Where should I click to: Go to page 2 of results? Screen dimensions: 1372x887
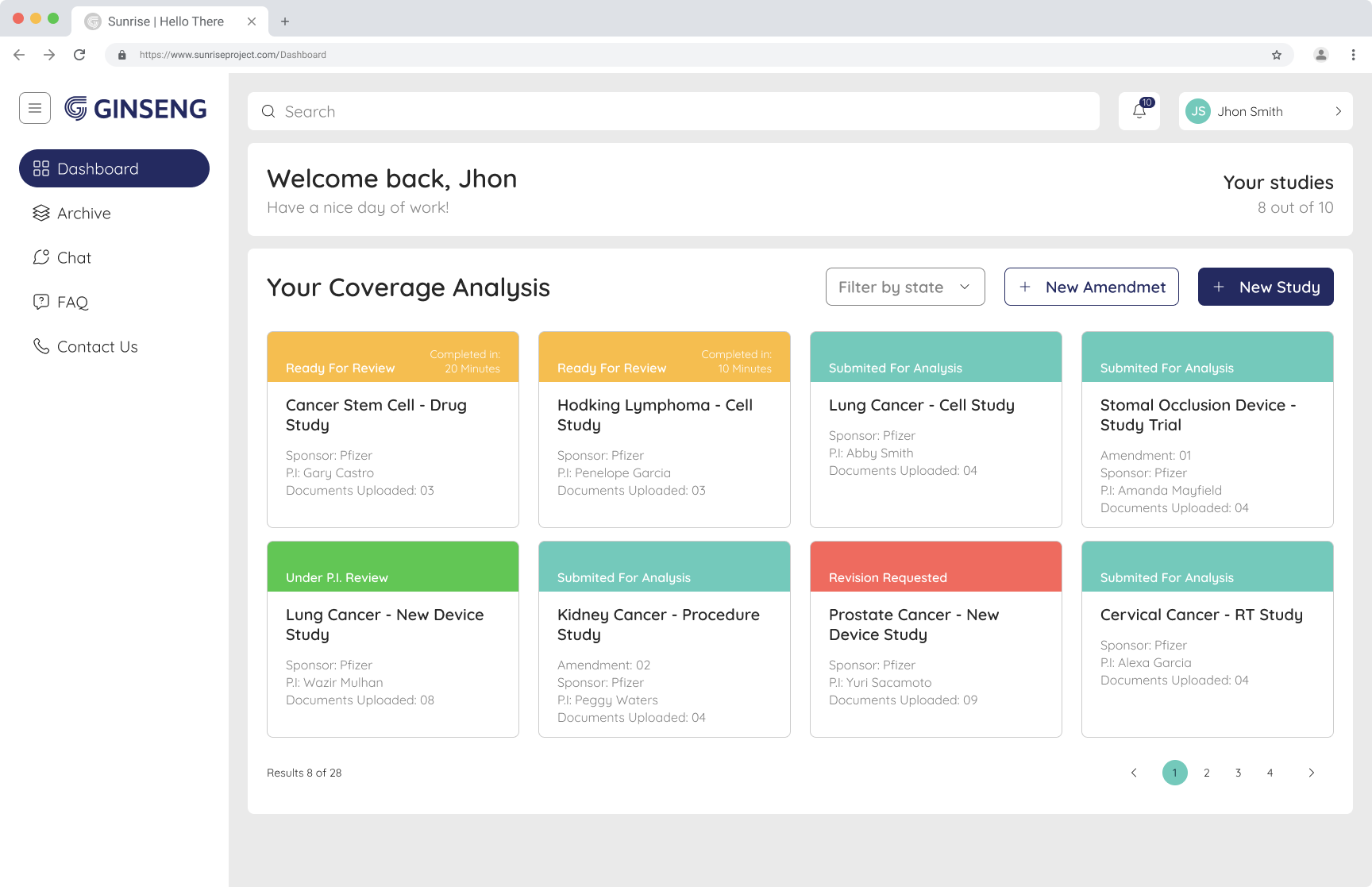coord(1207,773)
